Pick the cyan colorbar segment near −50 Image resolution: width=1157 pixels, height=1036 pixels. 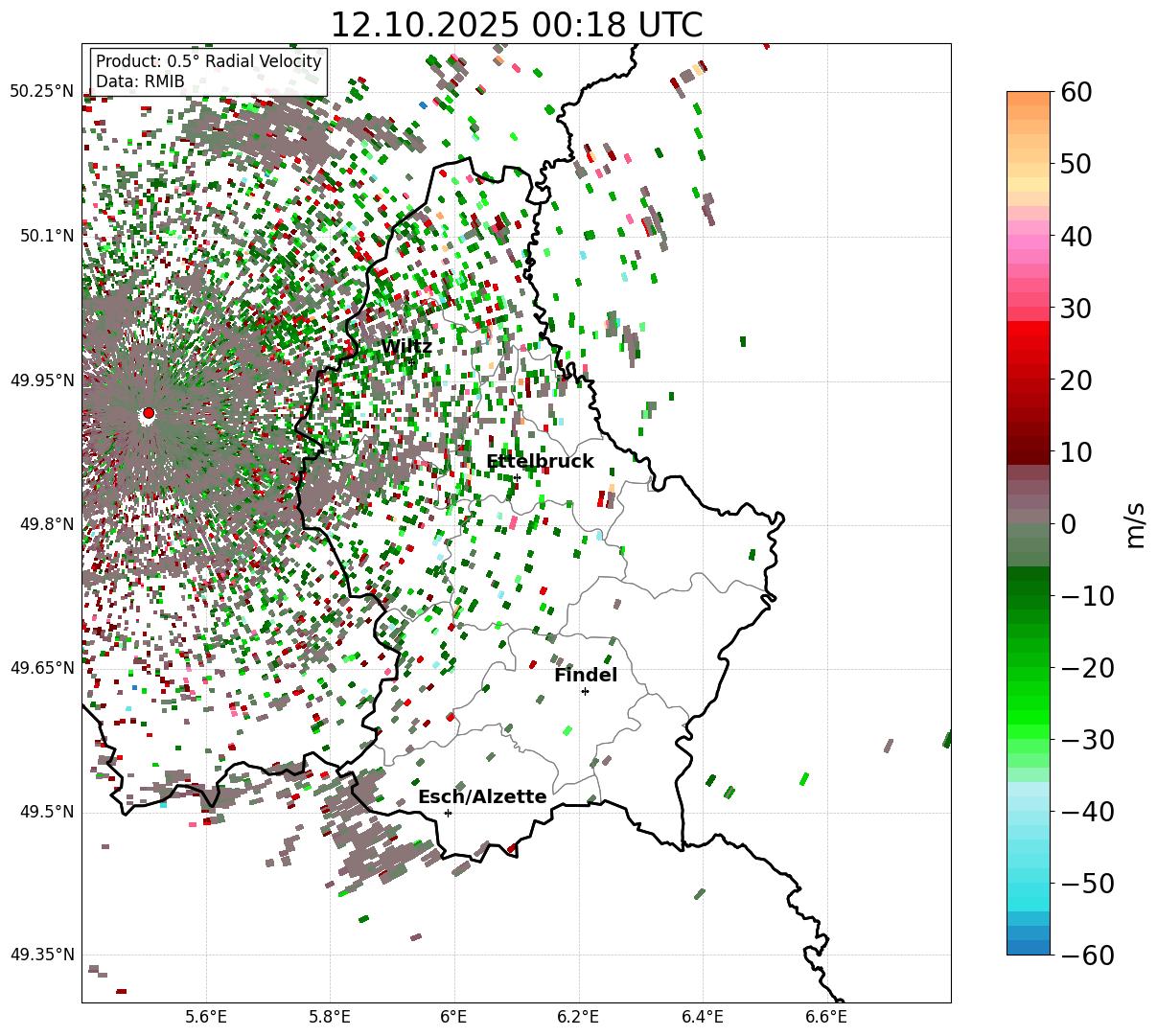click(x=1029, y=889)
